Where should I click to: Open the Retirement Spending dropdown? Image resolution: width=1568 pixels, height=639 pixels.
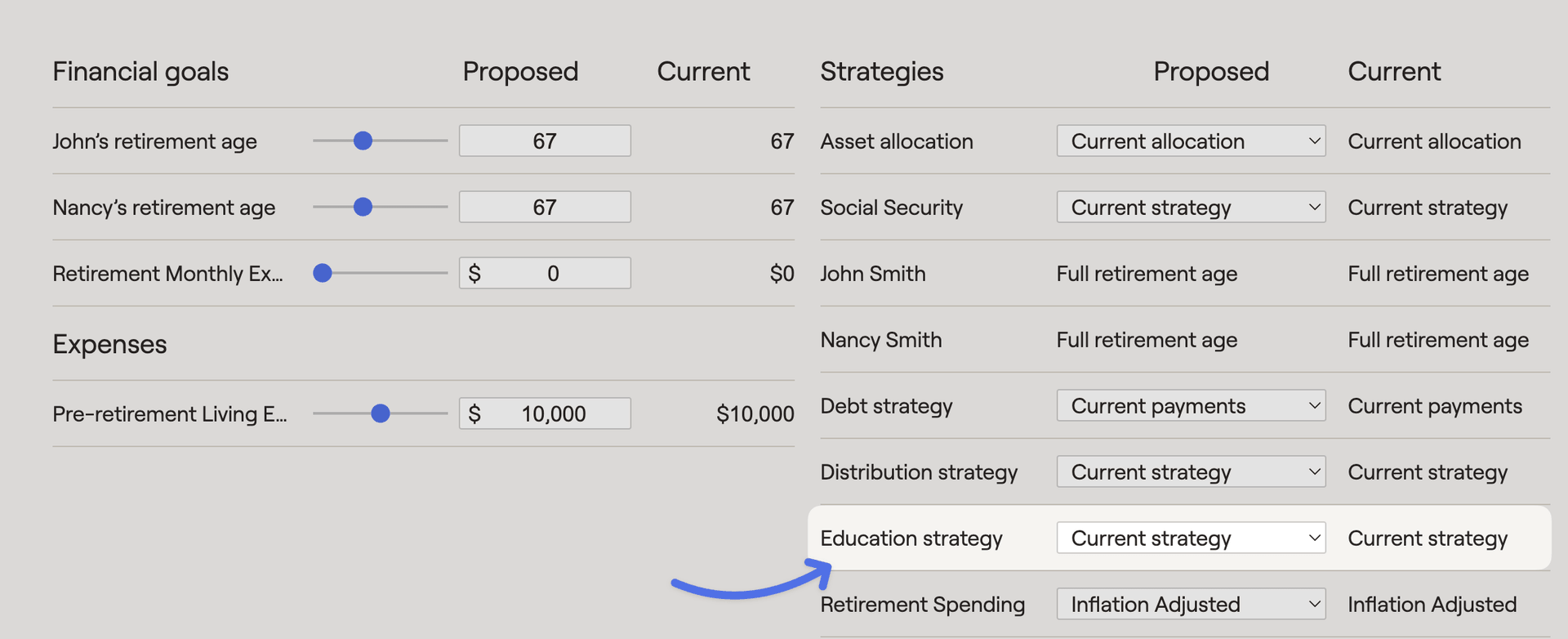point(1190,604)
